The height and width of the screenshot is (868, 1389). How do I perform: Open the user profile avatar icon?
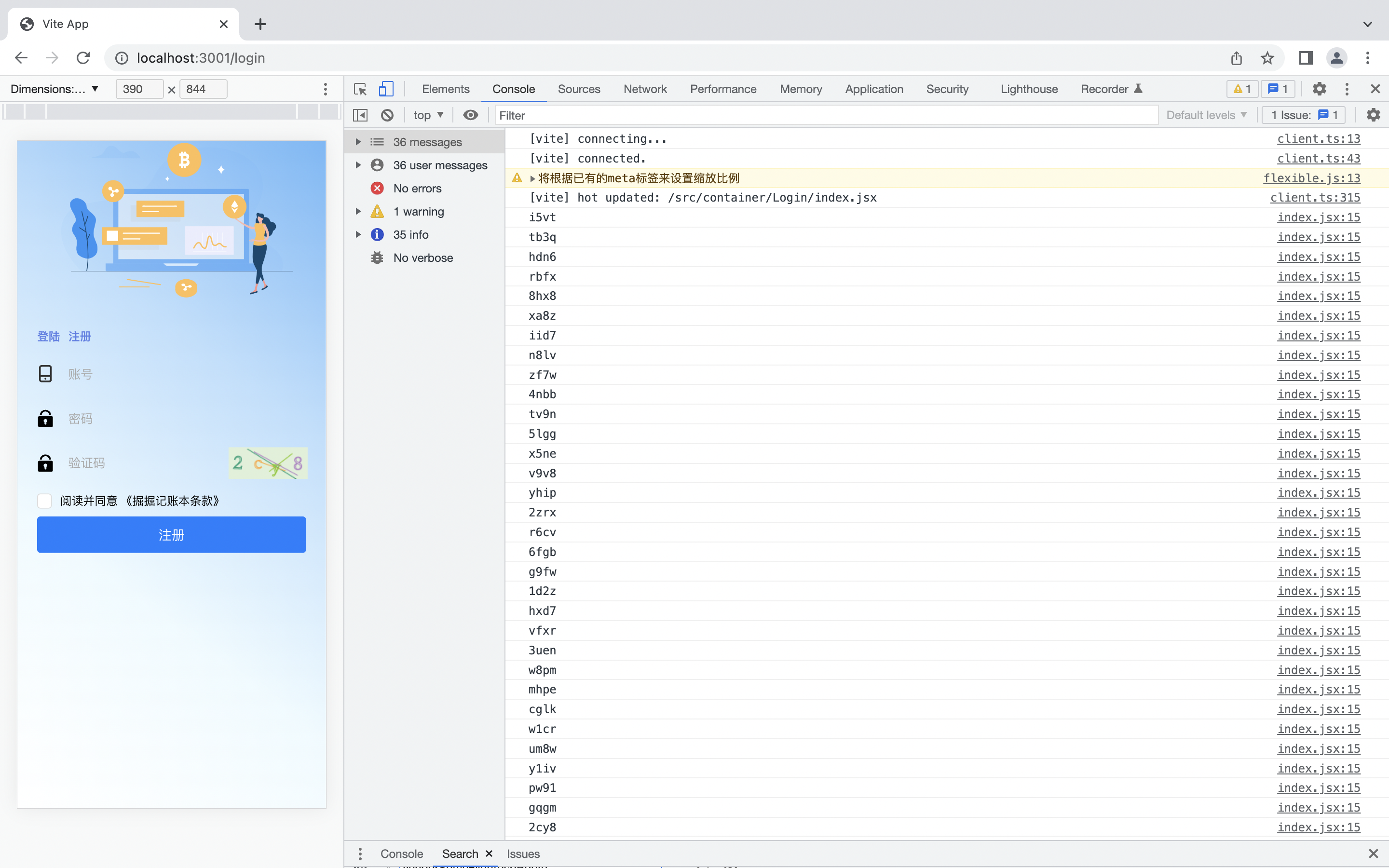point(1337,58)
